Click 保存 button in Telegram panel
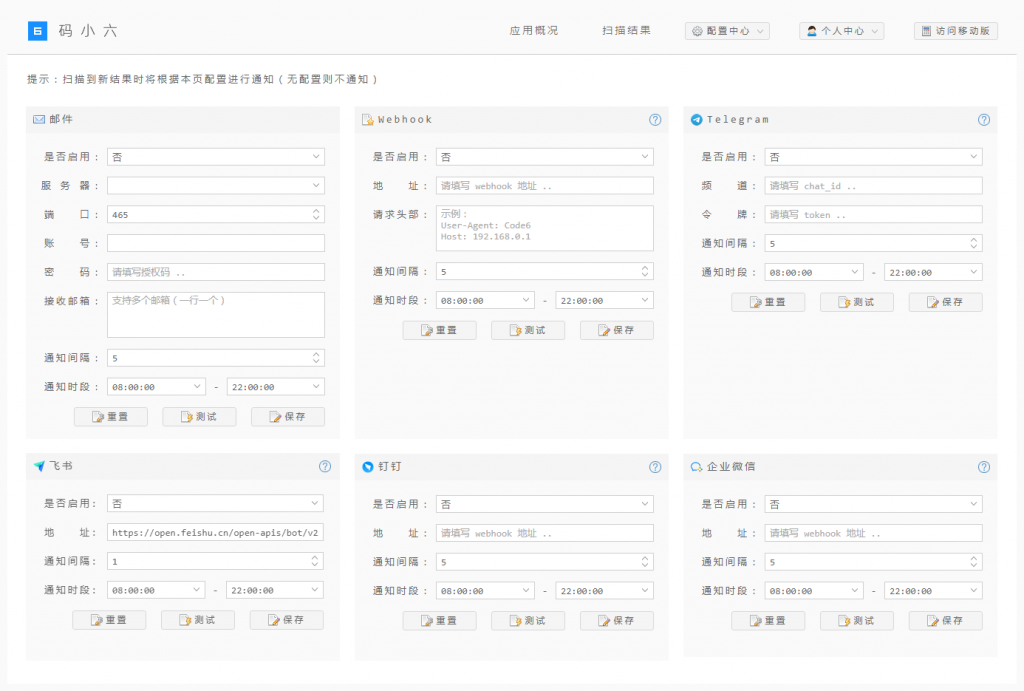This screenshot has width=1024, height=691. point(946,302)
